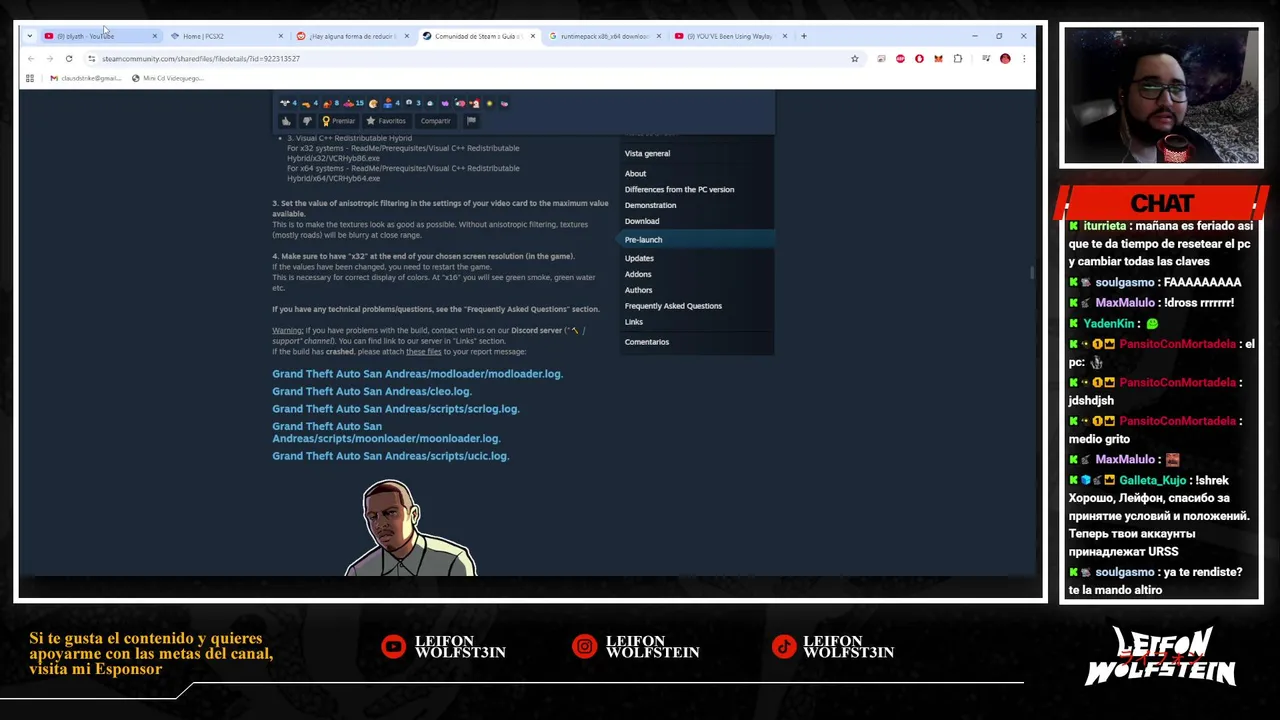Switch to the 'Home | PCSX2' tab
The height and width of the screenshot is (720, 1280).
click(226, 36)
